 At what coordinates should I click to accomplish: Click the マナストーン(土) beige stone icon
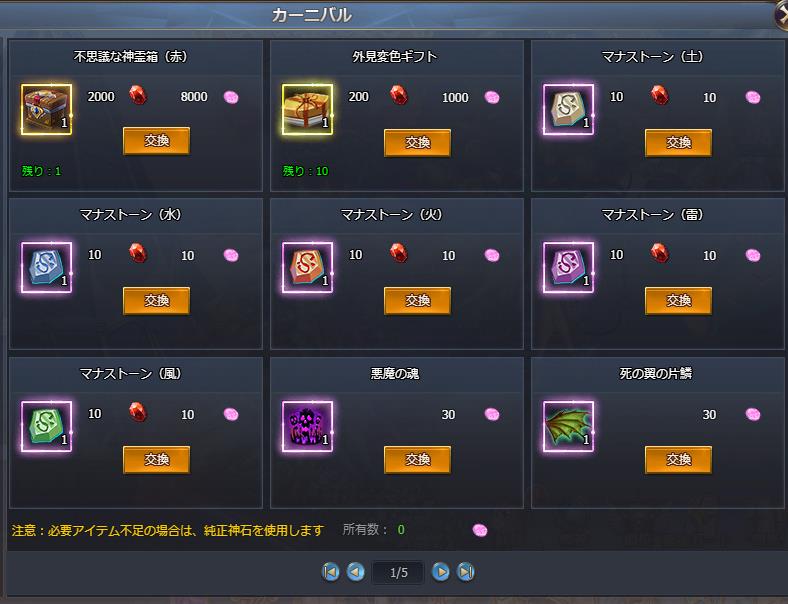(x=568, y=110)
